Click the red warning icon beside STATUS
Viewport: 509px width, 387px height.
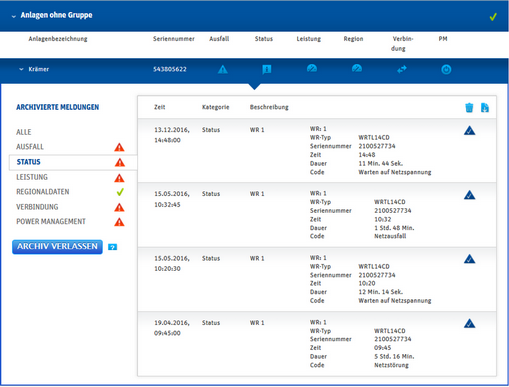(x=119, y=162)
